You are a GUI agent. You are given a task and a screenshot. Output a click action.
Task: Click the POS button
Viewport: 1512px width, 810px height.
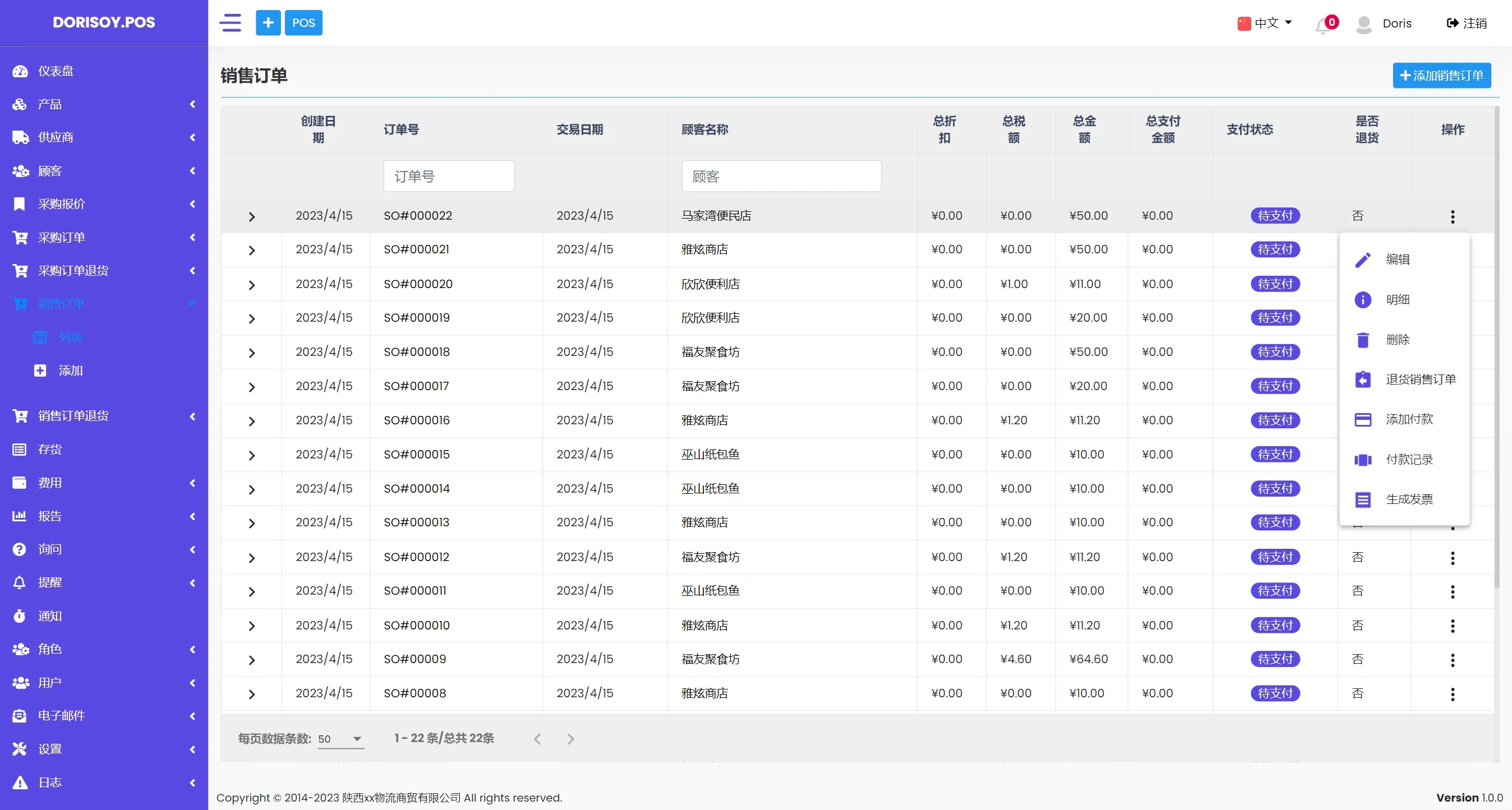click(303, 23)
